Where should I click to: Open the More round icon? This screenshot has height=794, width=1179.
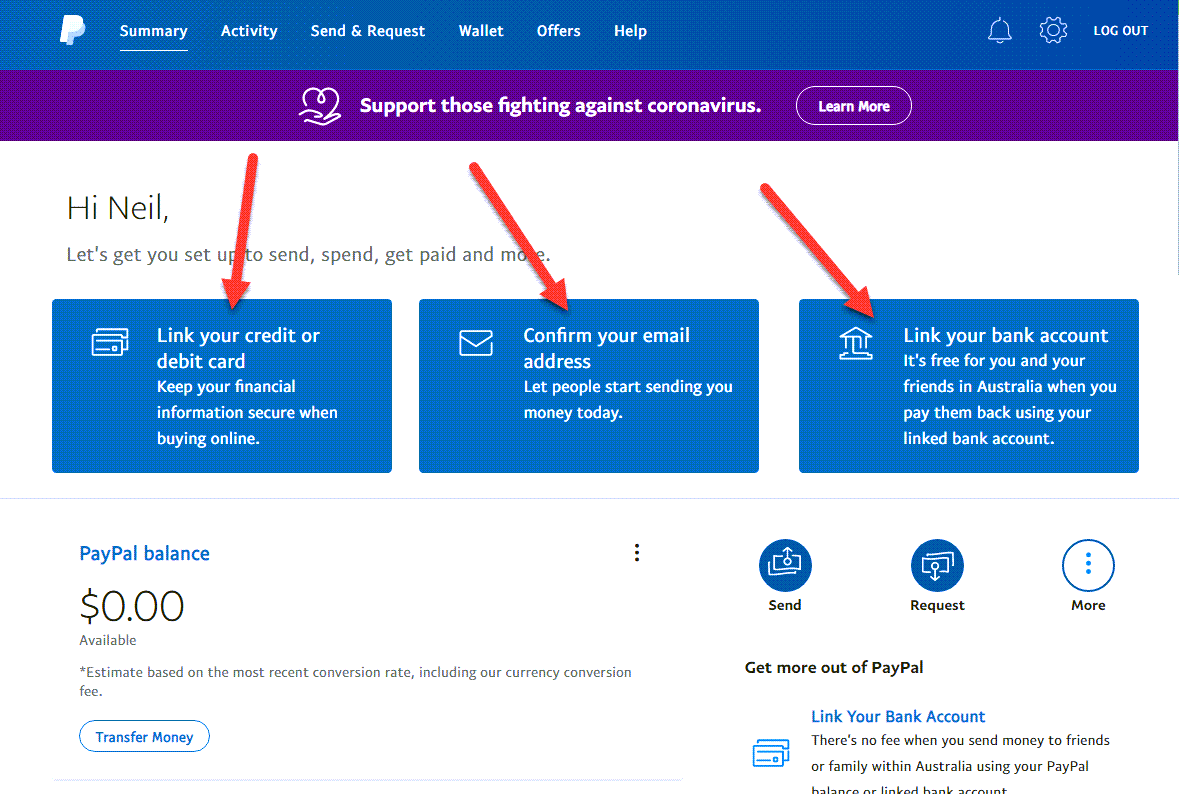point(1088,565)
